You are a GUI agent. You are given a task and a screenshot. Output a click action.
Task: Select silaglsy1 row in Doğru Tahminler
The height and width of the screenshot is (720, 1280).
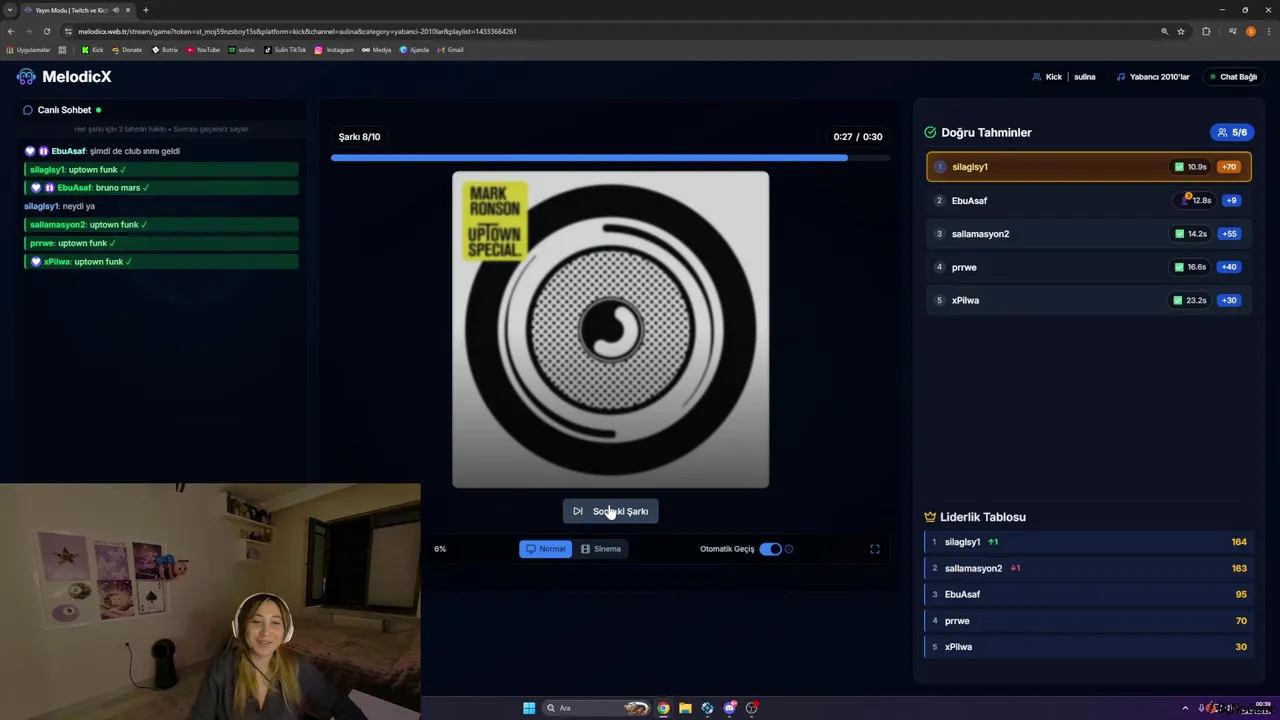click(1089, 167)
